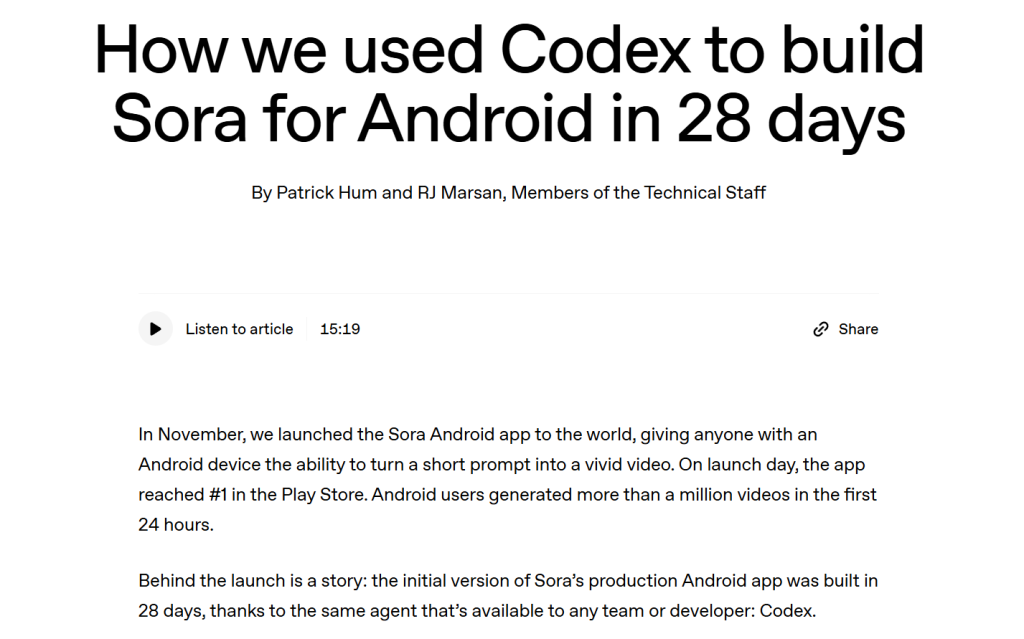Click the "Listen to article" label
The width and height of the screenshot is (1024, 639).
239,329
